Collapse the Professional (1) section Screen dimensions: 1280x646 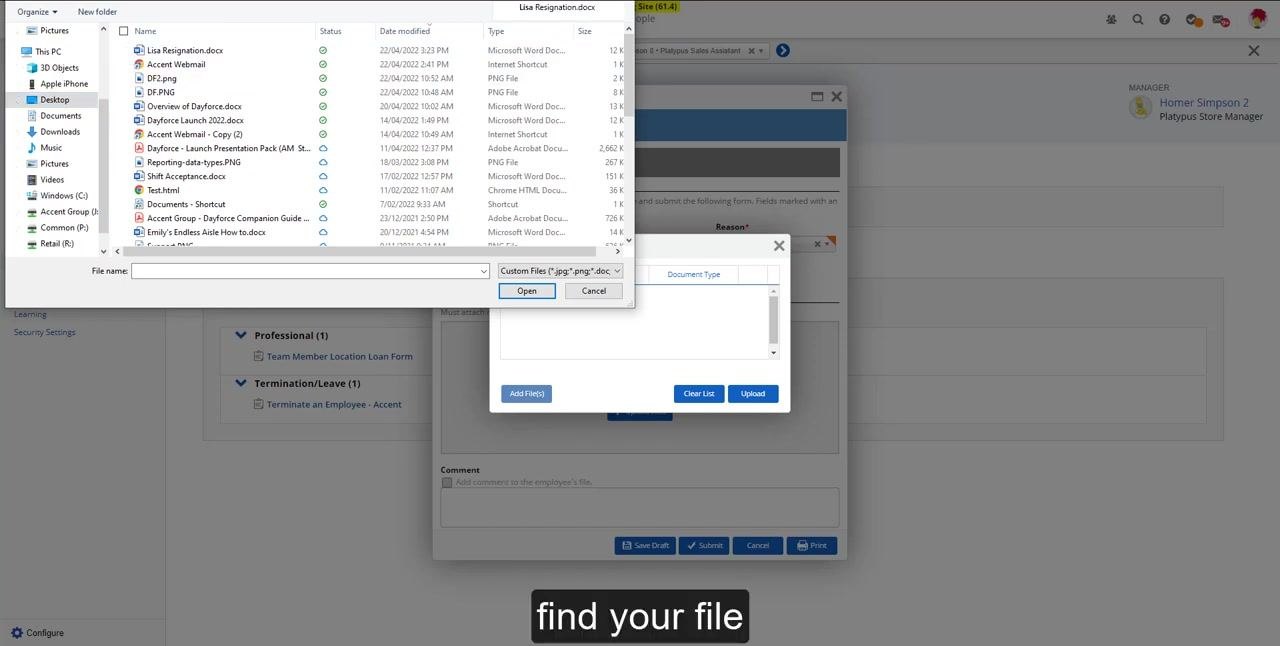click(x=241, y=335)
